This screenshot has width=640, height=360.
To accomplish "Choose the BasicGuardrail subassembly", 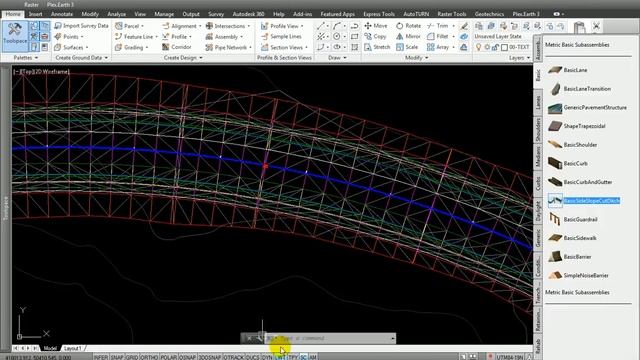I will point(573,220).
